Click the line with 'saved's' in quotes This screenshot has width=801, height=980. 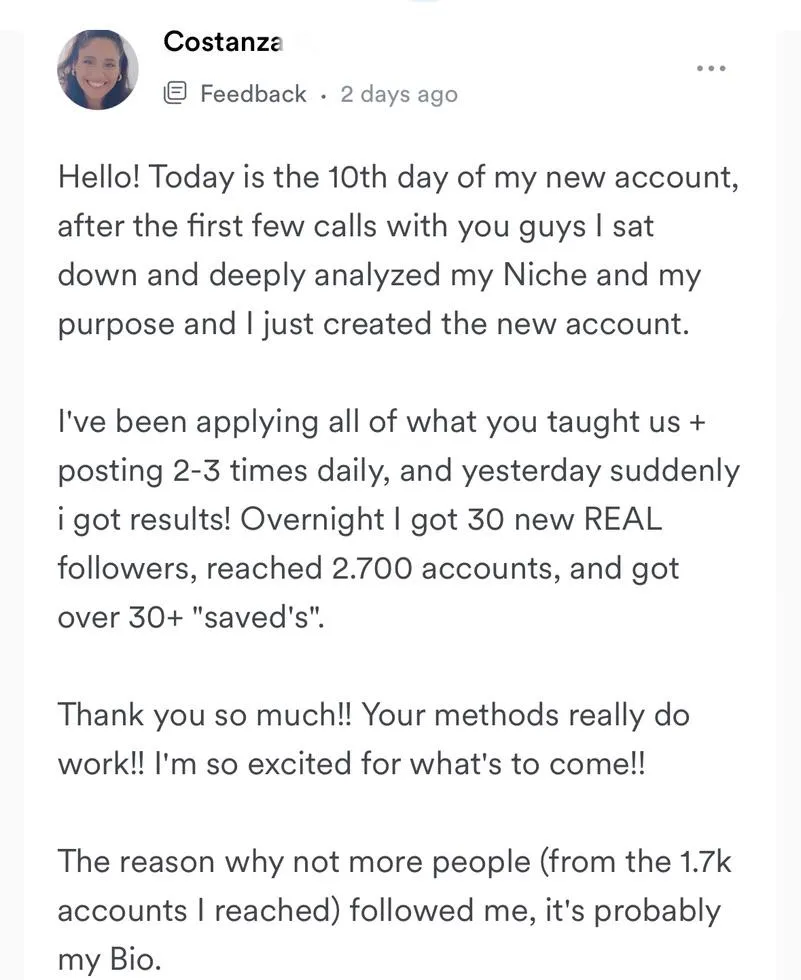[191, 618]
